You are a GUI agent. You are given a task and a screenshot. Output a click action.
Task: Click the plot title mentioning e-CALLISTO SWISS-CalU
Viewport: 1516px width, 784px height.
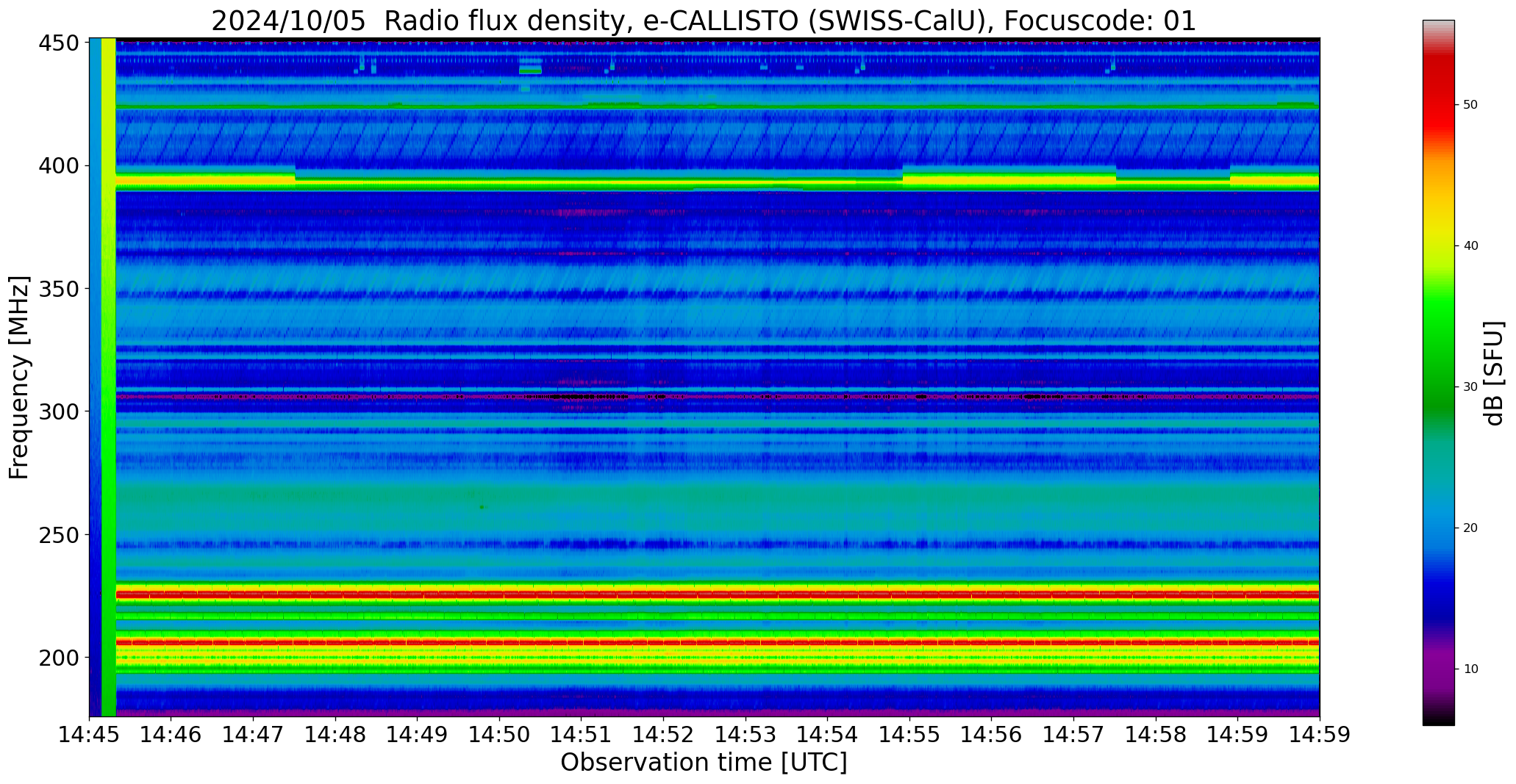(x=704, y=21)
